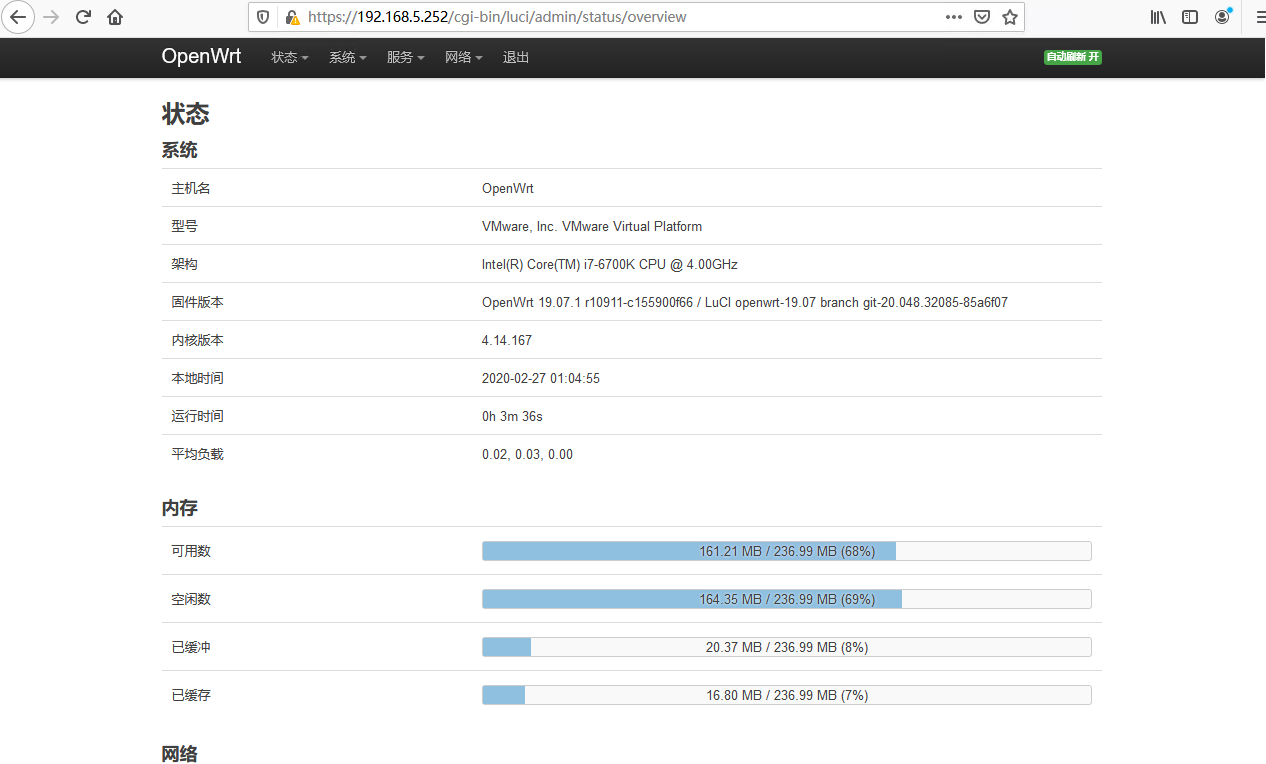Click the Firefox tracking protection shield icon
This screenshot has height=764, width=1266.
point(262,17)
